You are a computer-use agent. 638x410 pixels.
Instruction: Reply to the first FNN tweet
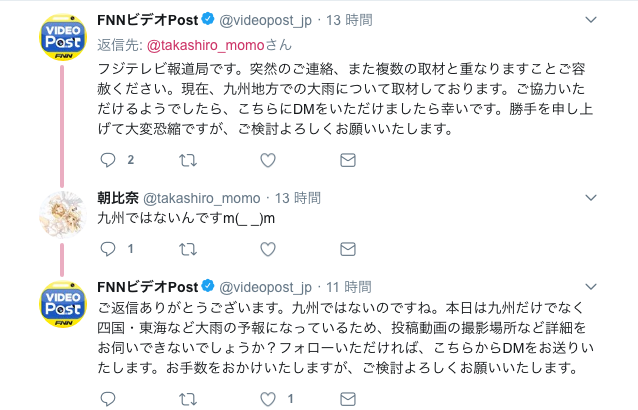pos(110,160)
